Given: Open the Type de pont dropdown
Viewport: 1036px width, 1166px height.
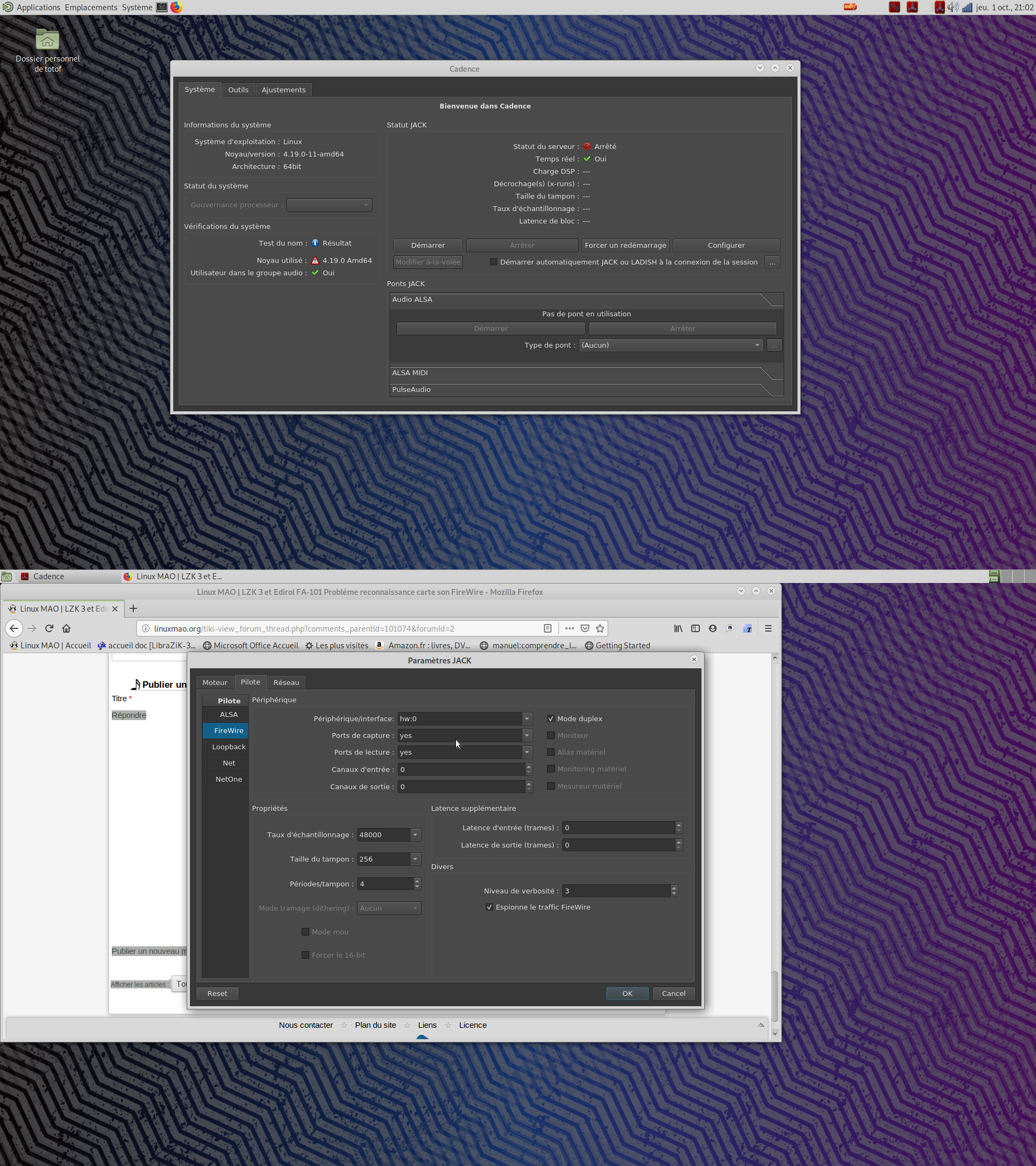Looking at the screenshot, I should [x=671, y=345].
